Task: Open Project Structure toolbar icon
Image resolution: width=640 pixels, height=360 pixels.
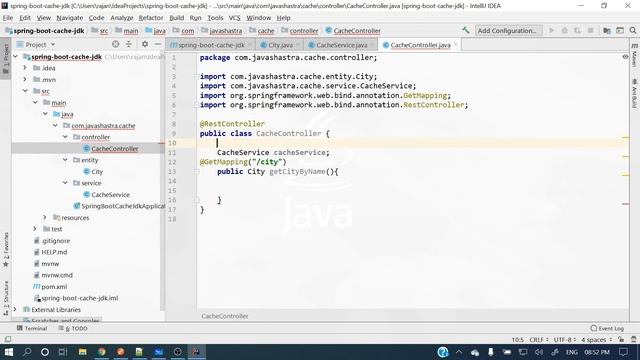Action: point(607,31)
